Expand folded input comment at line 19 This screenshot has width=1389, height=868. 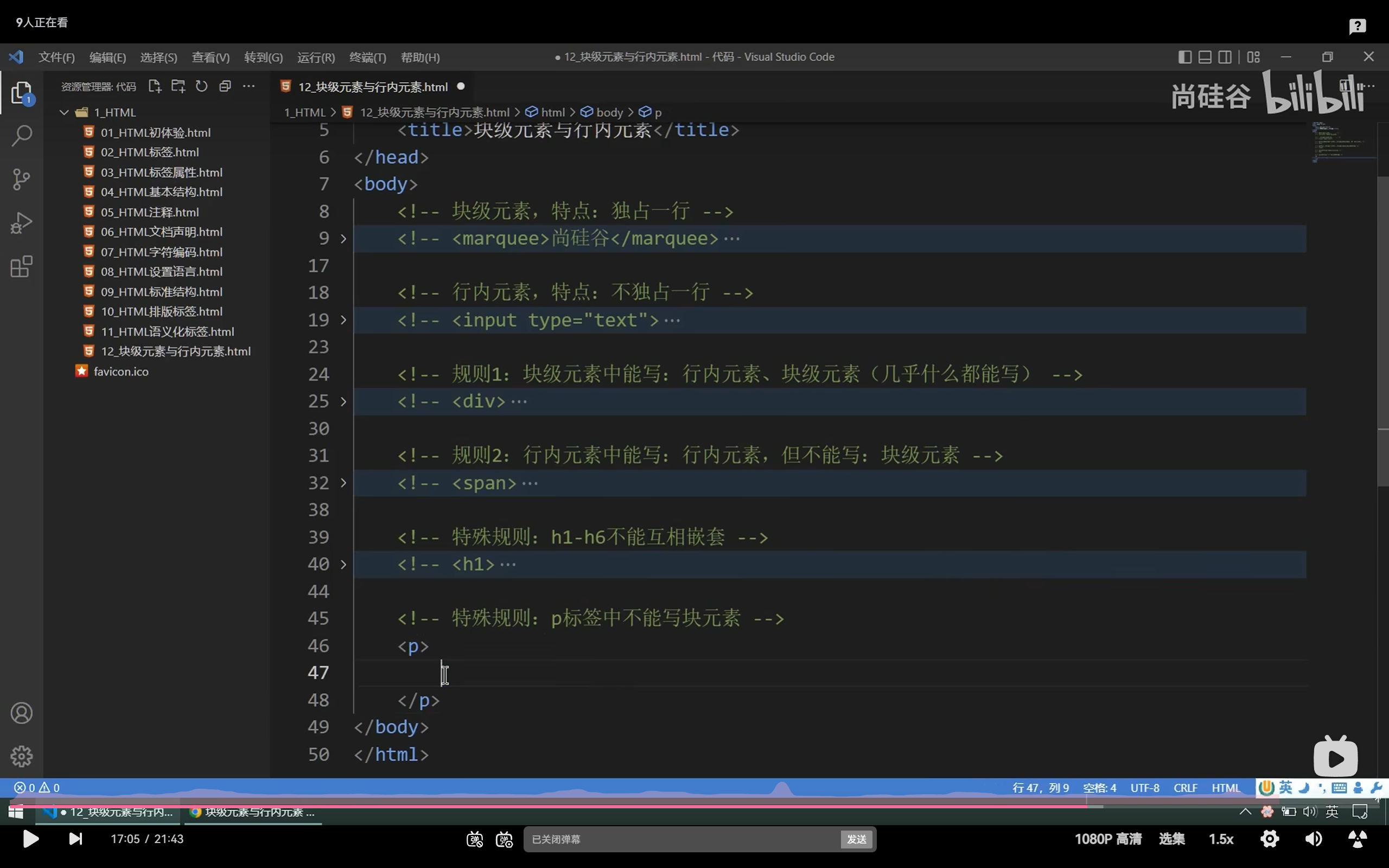[x=343, y=320]
